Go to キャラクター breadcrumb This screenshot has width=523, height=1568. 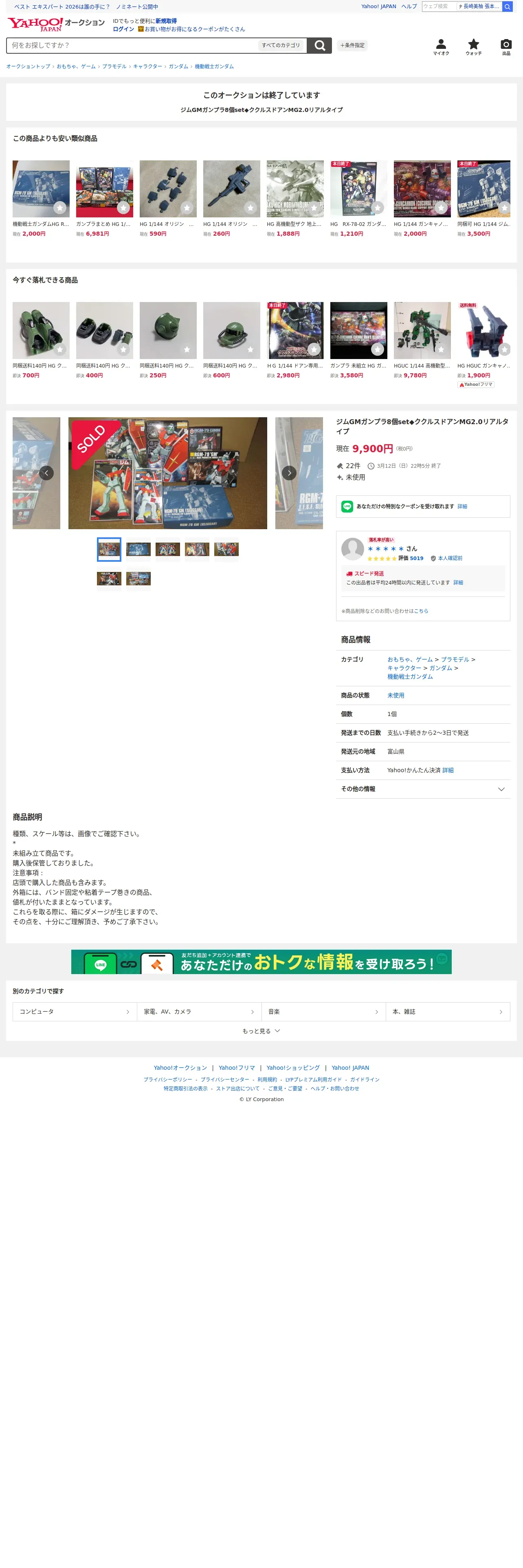pos(147,66)
